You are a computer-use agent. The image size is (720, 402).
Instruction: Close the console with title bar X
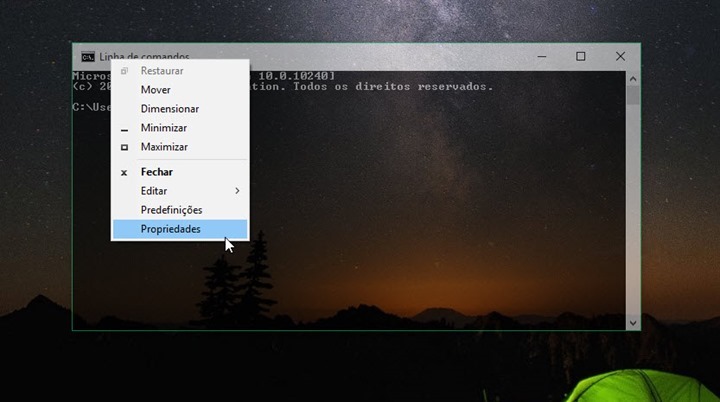click(620, 57)
